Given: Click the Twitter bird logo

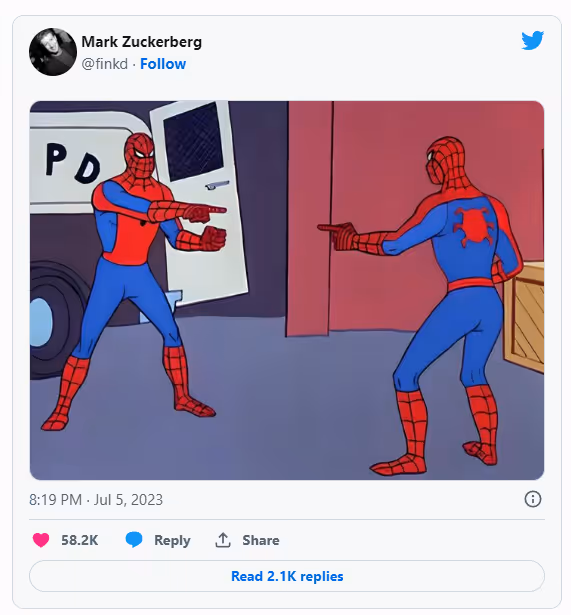Looking at the screenshot, I should [x=532, y=40].
